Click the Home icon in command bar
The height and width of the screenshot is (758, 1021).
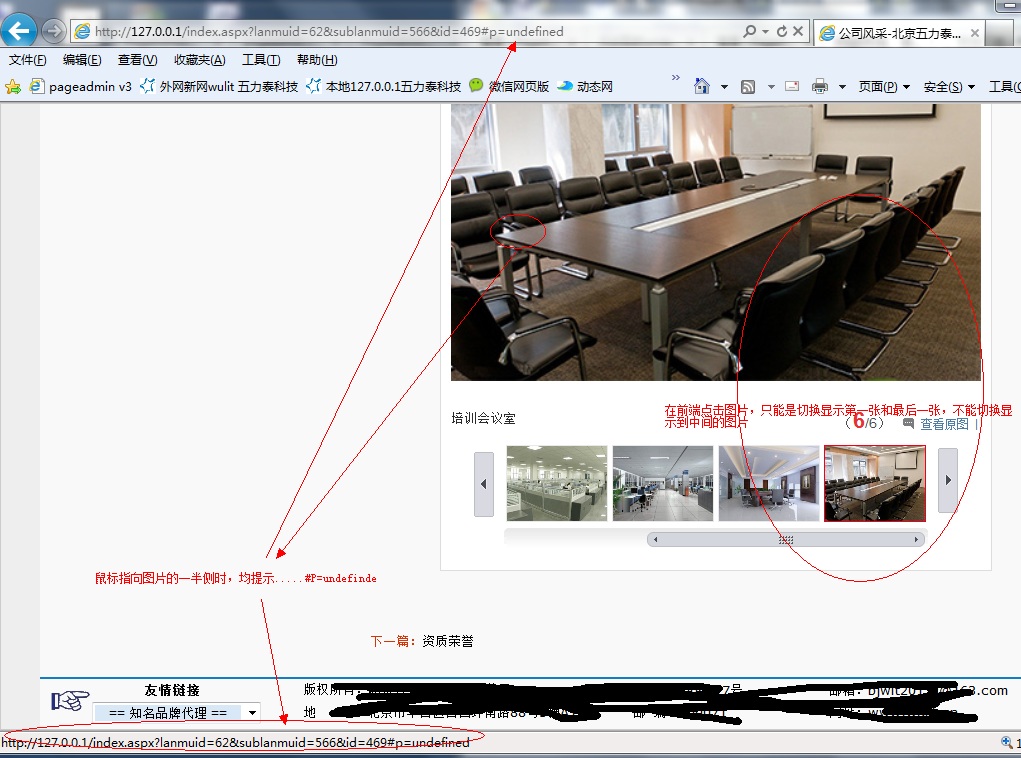pos(702,87)
